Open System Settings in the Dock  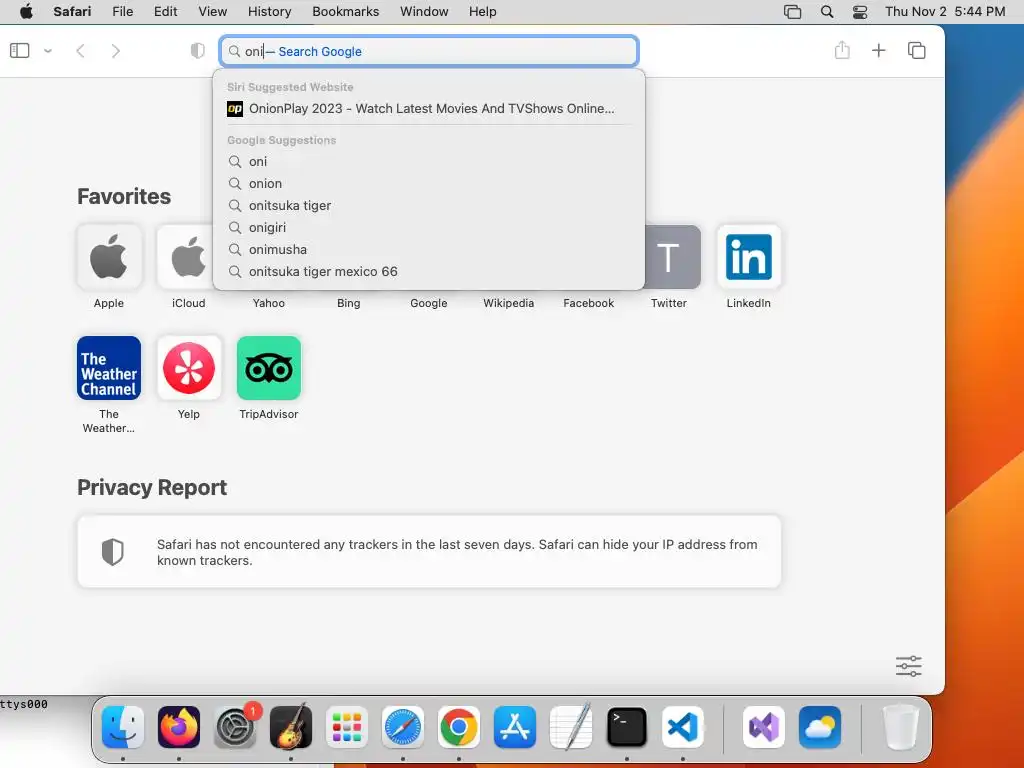(235, 727)
